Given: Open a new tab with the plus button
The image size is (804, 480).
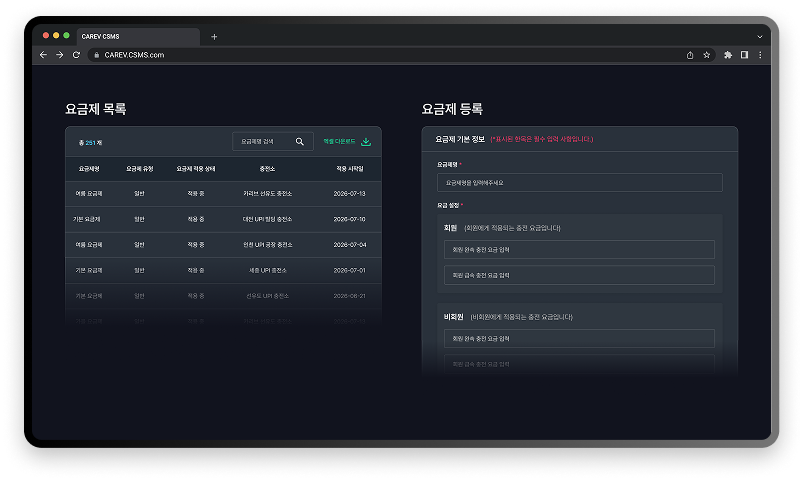Looking at the screenshot, I should (x=214, y=36).
